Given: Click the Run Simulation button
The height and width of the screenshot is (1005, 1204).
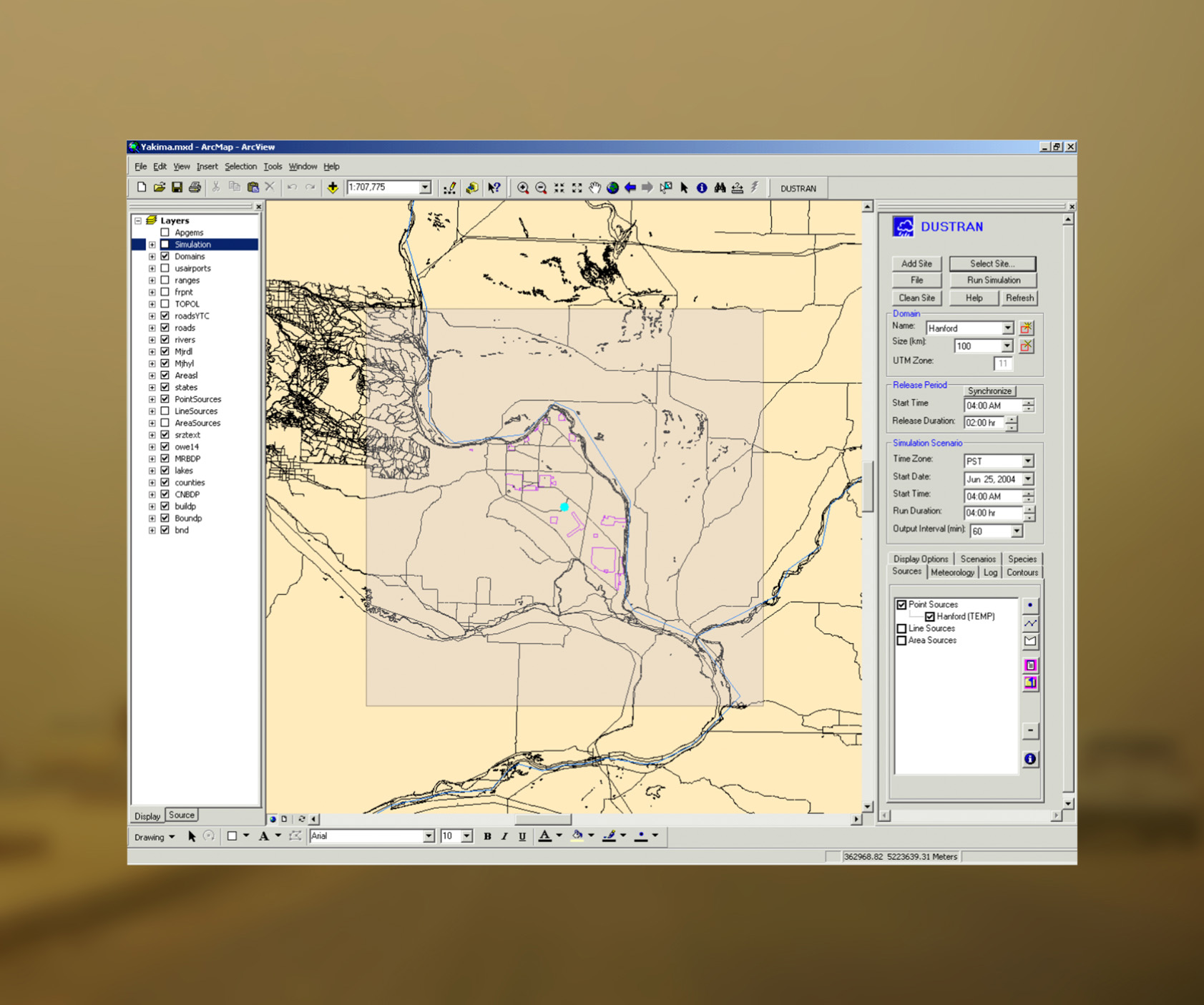Looking at the screenshot, I should click(x=993, y=280).
